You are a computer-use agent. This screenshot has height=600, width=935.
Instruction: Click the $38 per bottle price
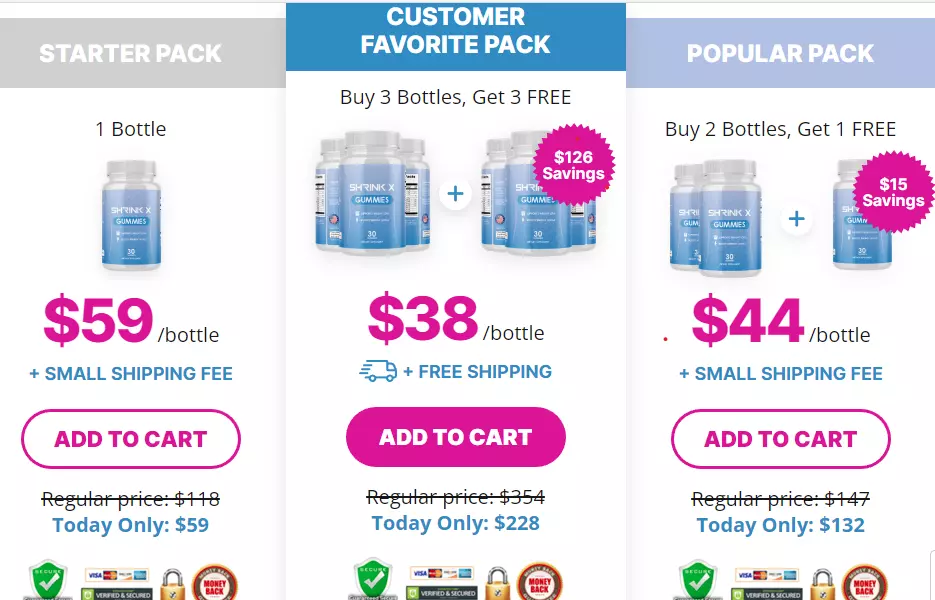(x=456, y=319)
